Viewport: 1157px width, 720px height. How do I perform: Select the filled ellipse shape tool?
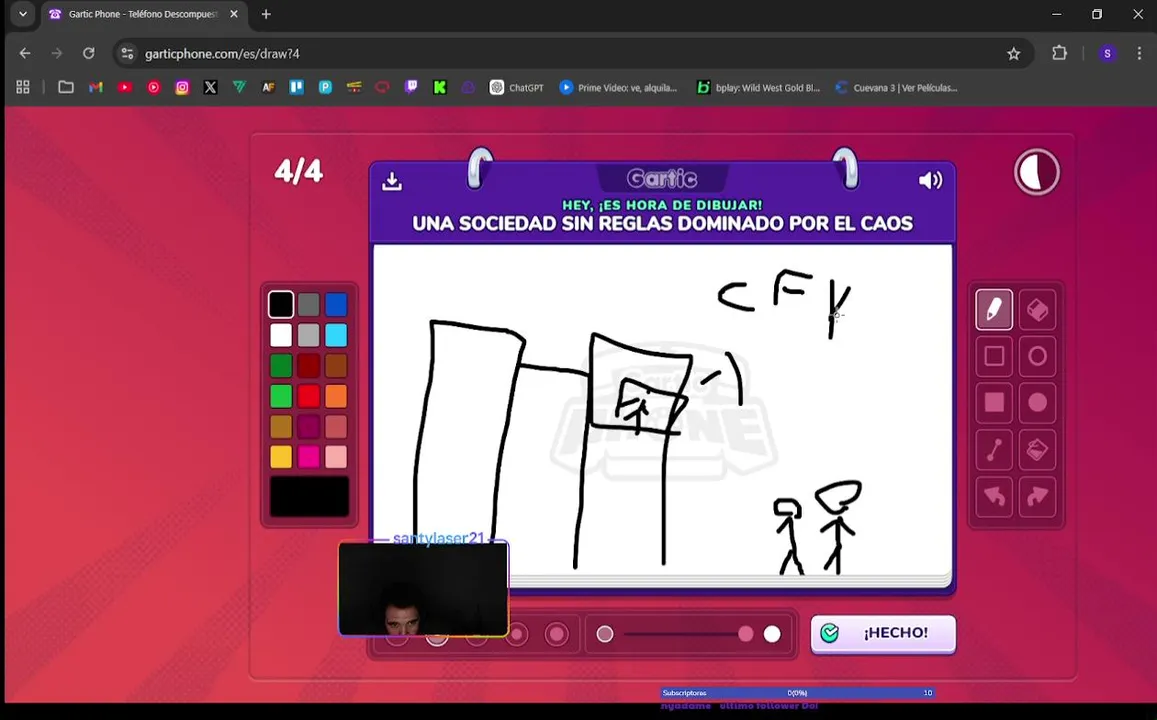click(x=1037, y=403)
